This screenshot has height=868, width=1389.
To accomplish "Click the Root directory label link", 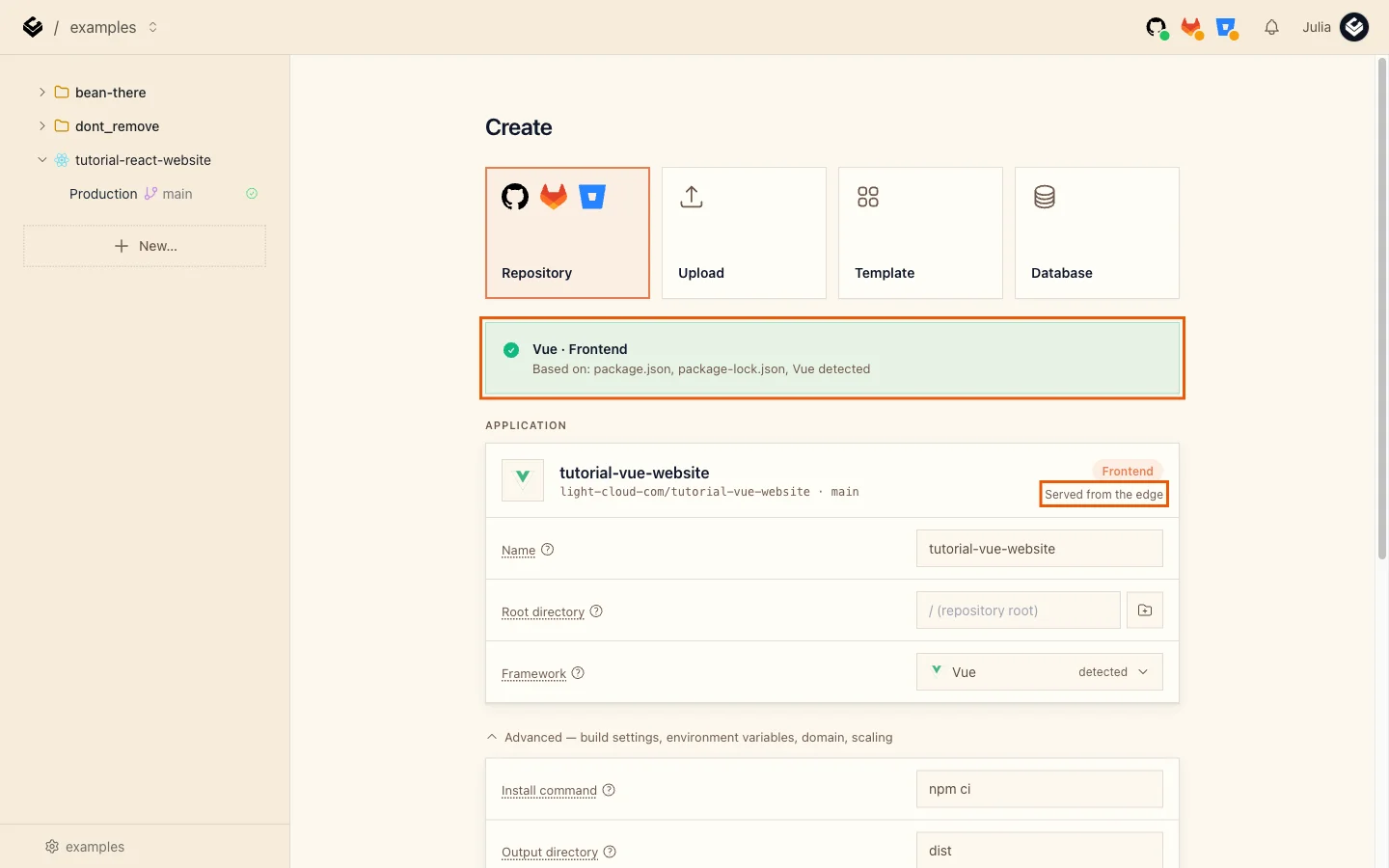I will [x=543, y=612].
